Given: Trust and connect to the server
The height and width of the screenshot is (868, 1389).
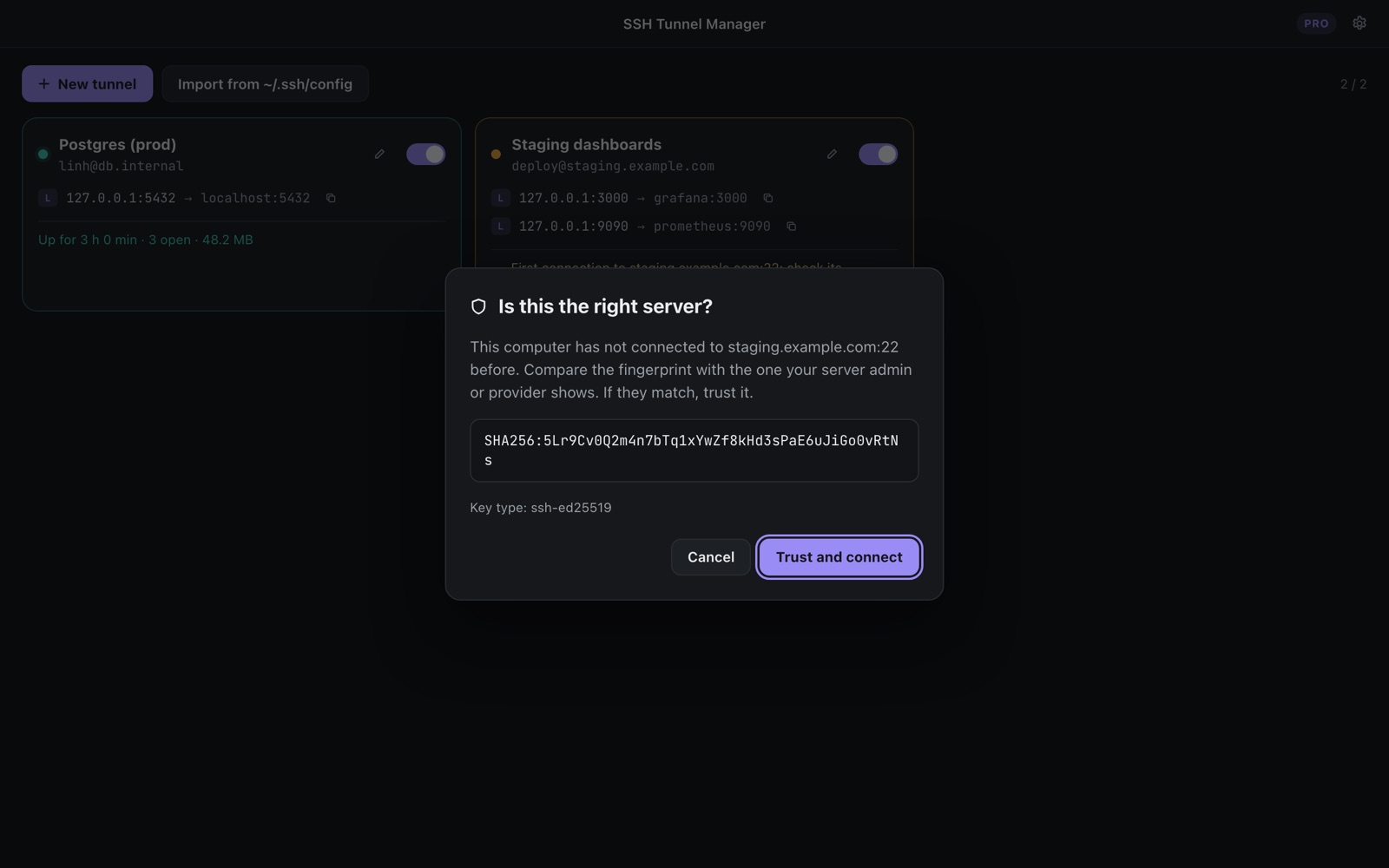Looking at the screenshot, I should (839, 557).
